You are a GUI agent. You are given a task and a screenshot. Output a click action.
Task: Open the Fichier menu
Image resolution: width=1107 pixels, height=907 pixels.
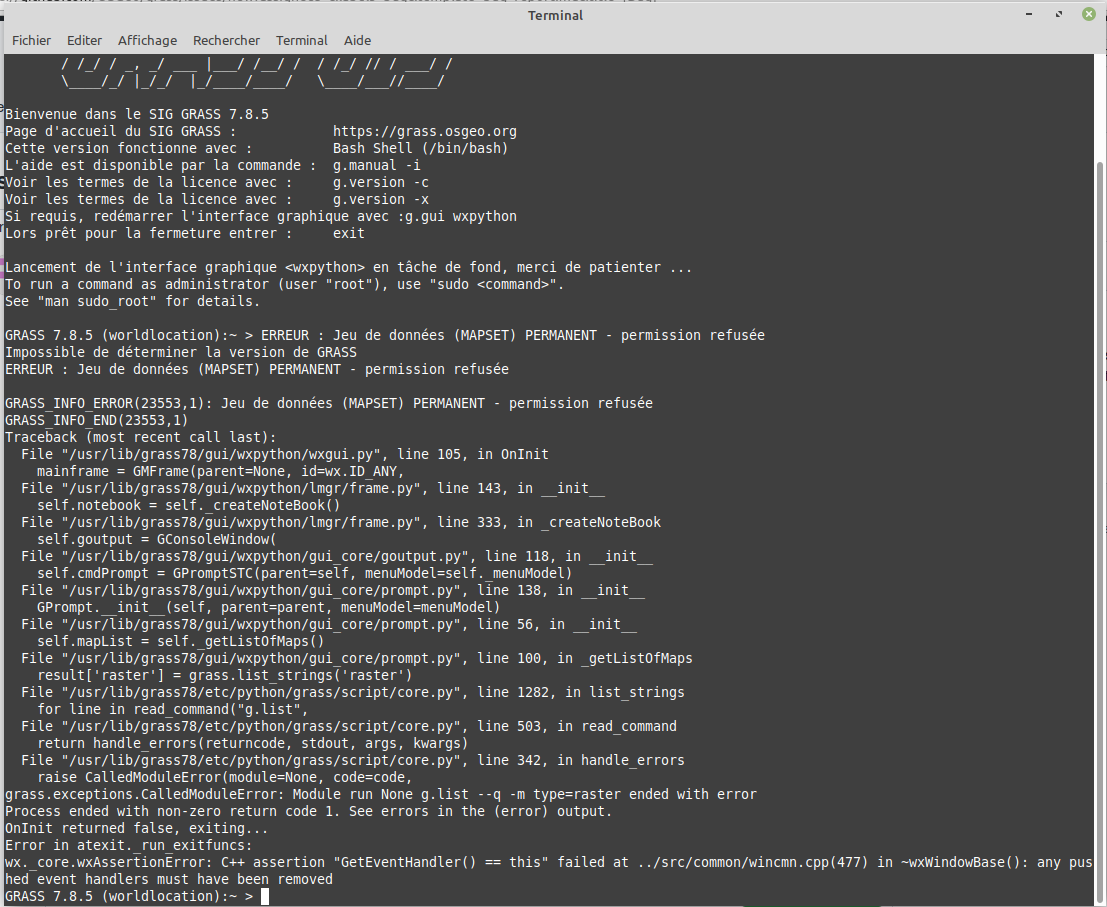[31, 40]
